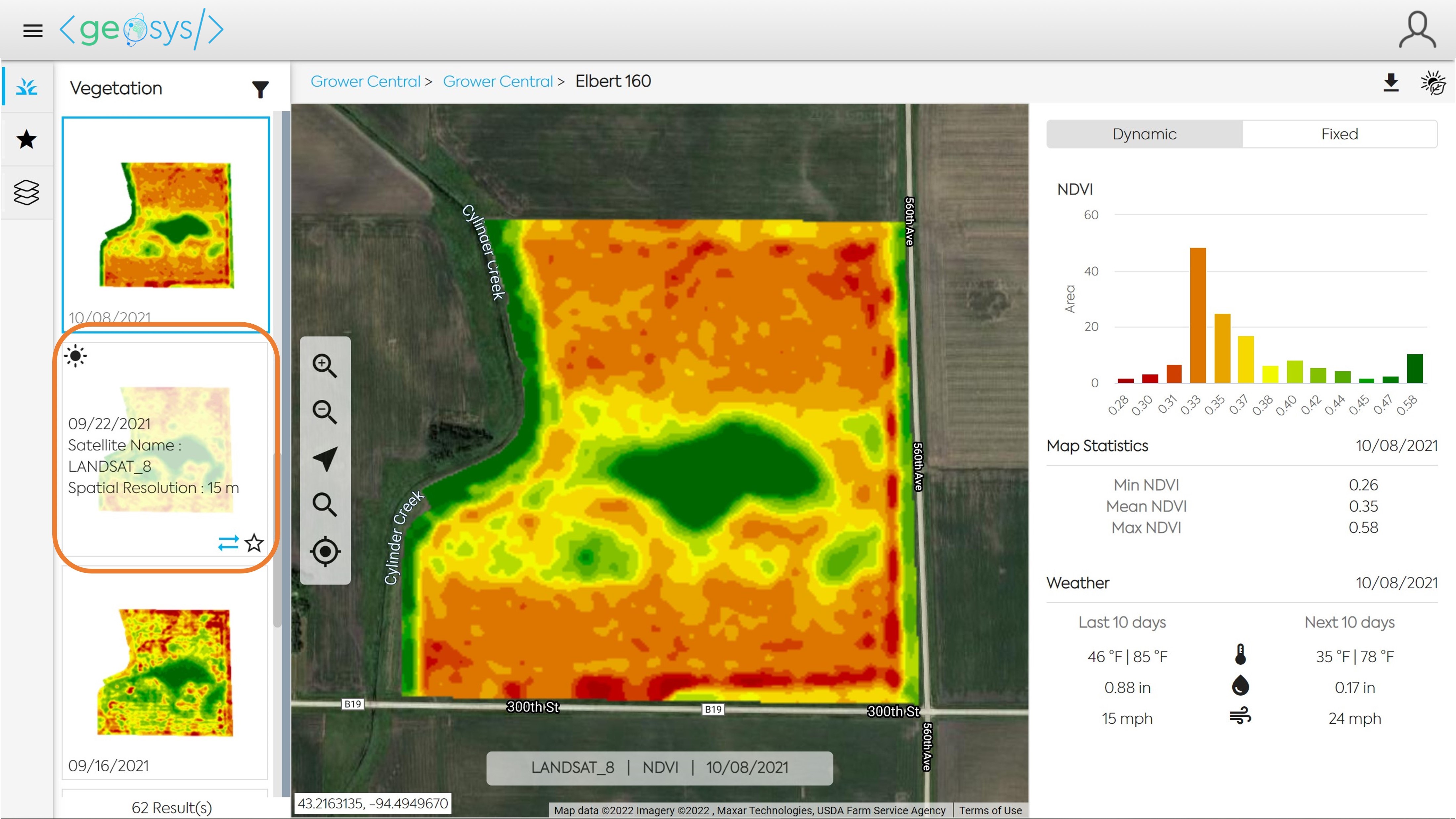Image resolution: width=1456 pixels, height=819 pixels.
Task: Zoom in on the map
Action: (324, 366)
